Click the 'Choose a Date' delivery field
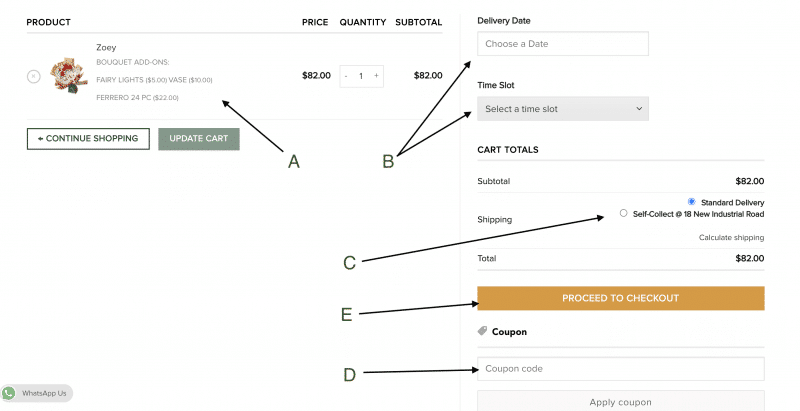 (563, 44)
